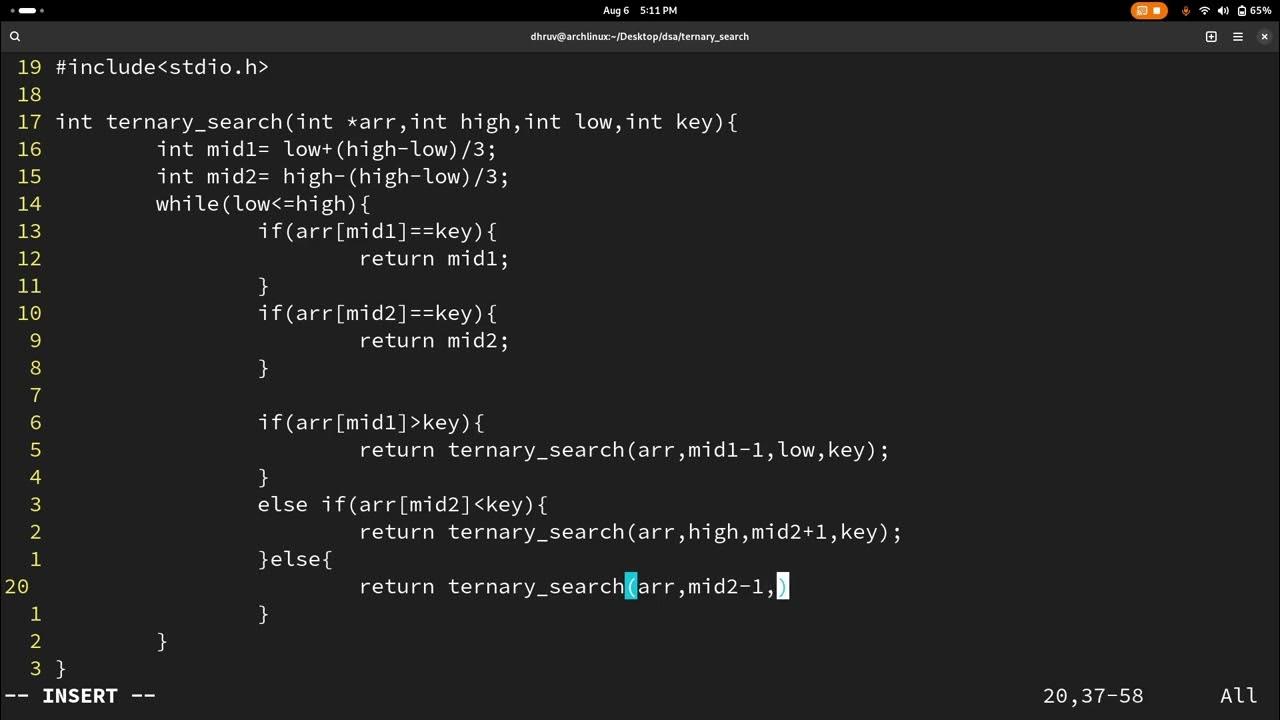Open the terminal hamburger menu
The width and height of the screenshot is (1280, 720).
(1238, 36)
